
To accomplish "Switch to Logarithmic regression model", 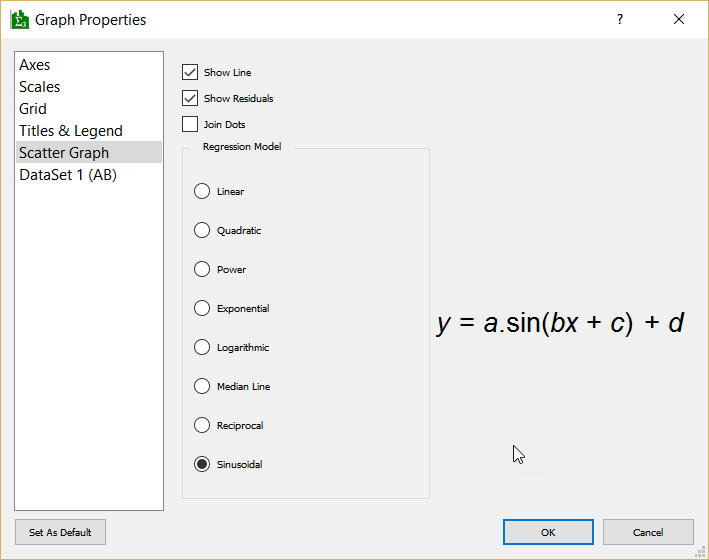I will (x=202, y=348).
